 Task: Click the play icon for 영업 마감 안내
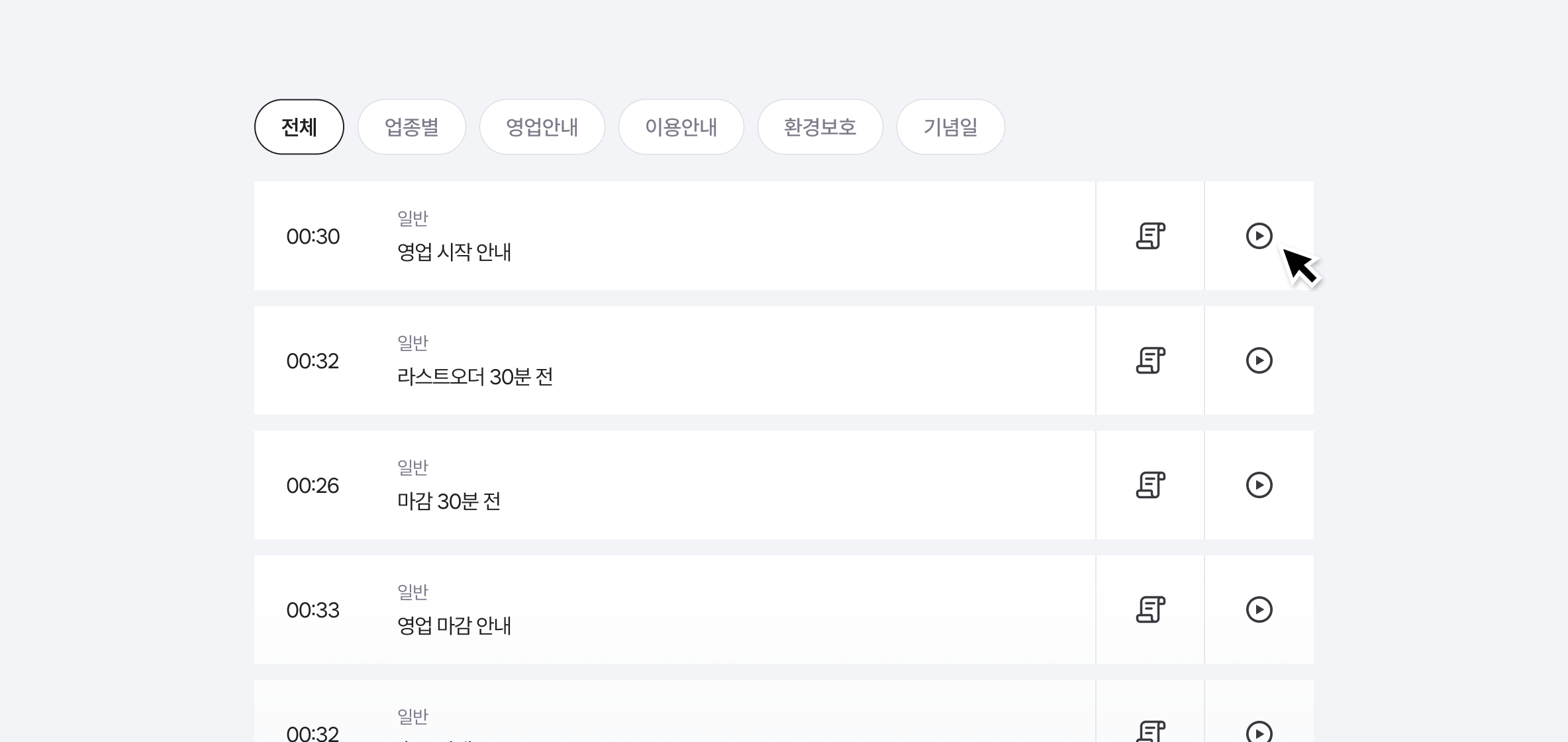point(1259,609)
